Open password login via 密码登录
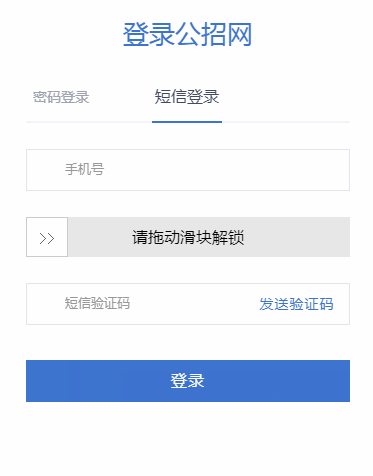 coord(61,97)
